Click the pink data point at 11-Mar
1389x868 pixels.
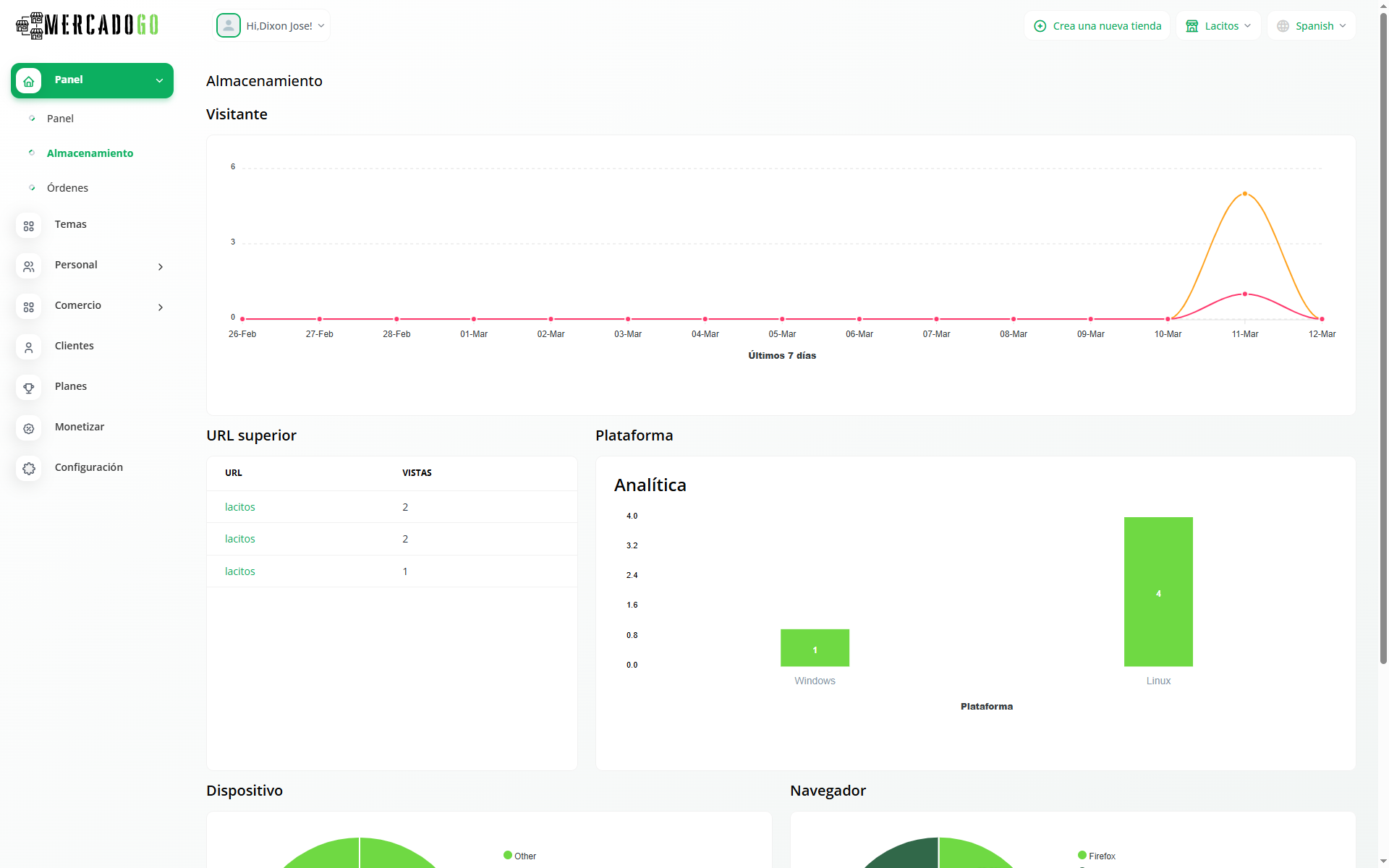coord(1245,294)
